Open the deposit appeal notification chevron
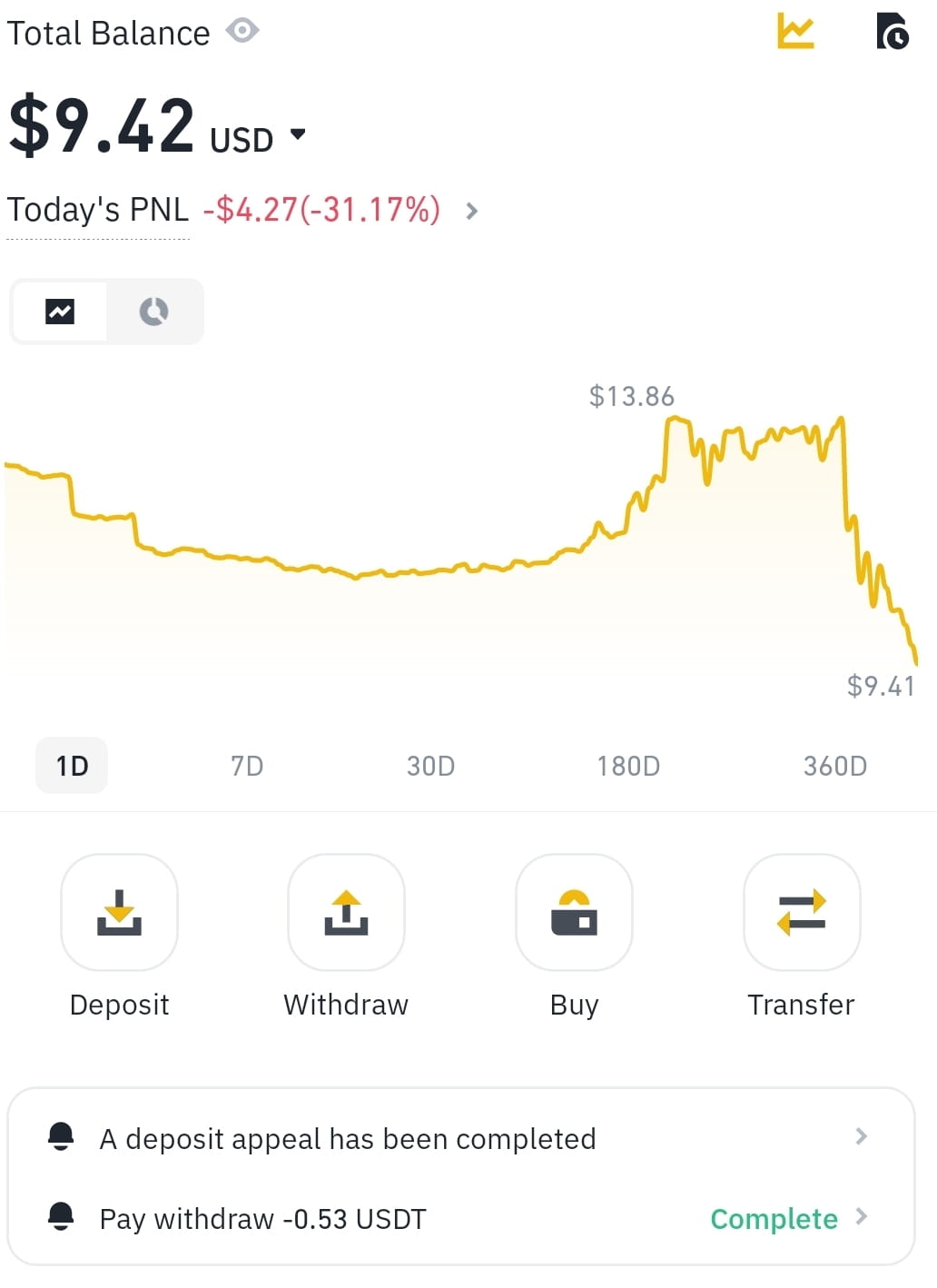This screenshot has height=1288, width=937. [x=862, y=1136]
